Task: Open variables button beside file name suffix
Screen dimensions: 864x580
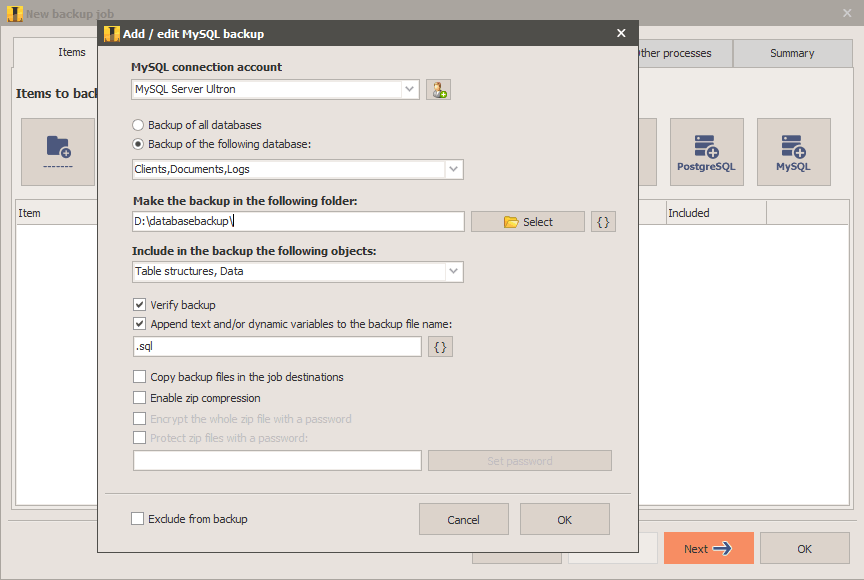Action: tap(440, 347)
